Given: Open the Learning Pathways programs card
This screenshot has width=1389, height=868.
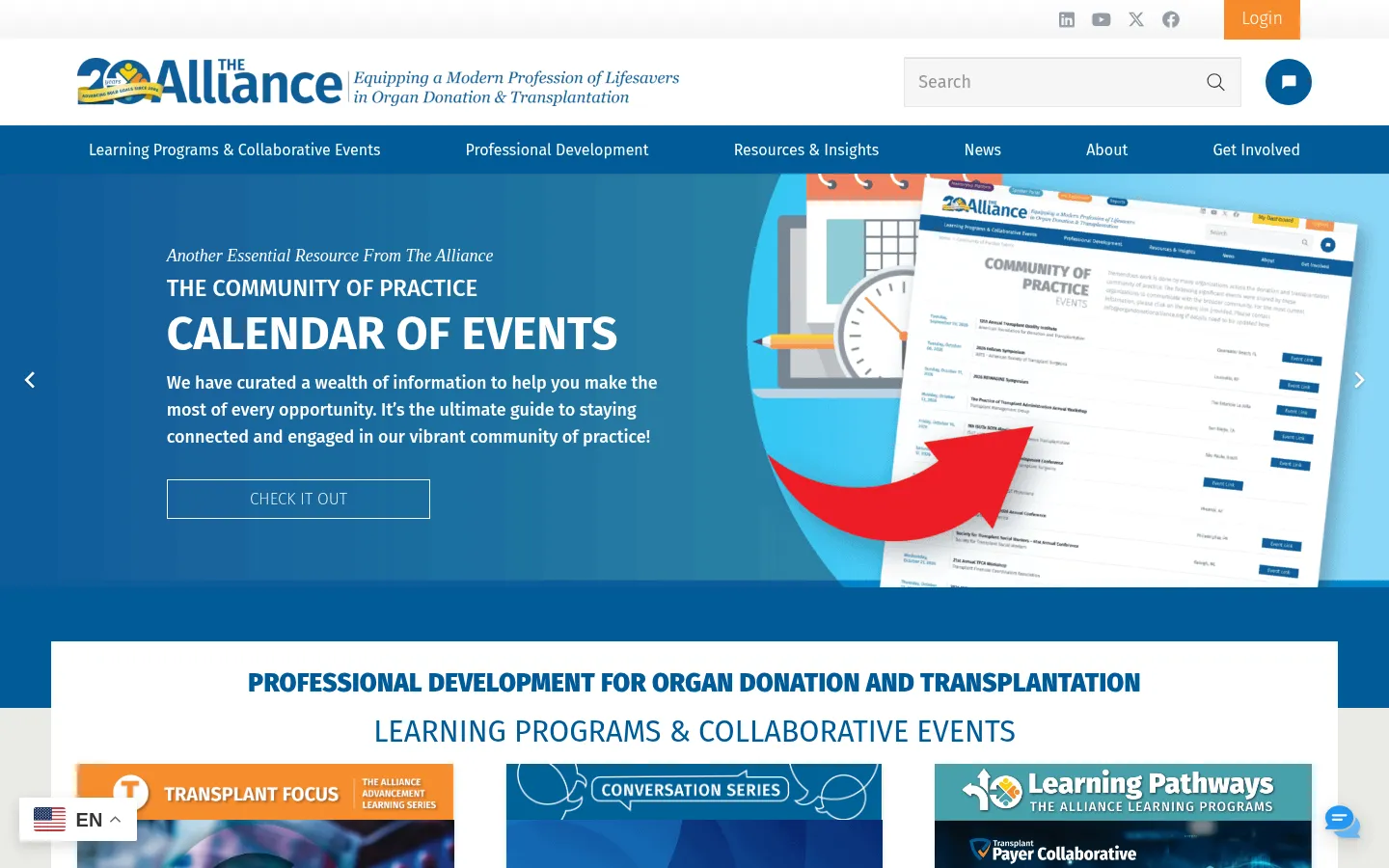Looking at the screenshot, I should (x=1123, y=816).
